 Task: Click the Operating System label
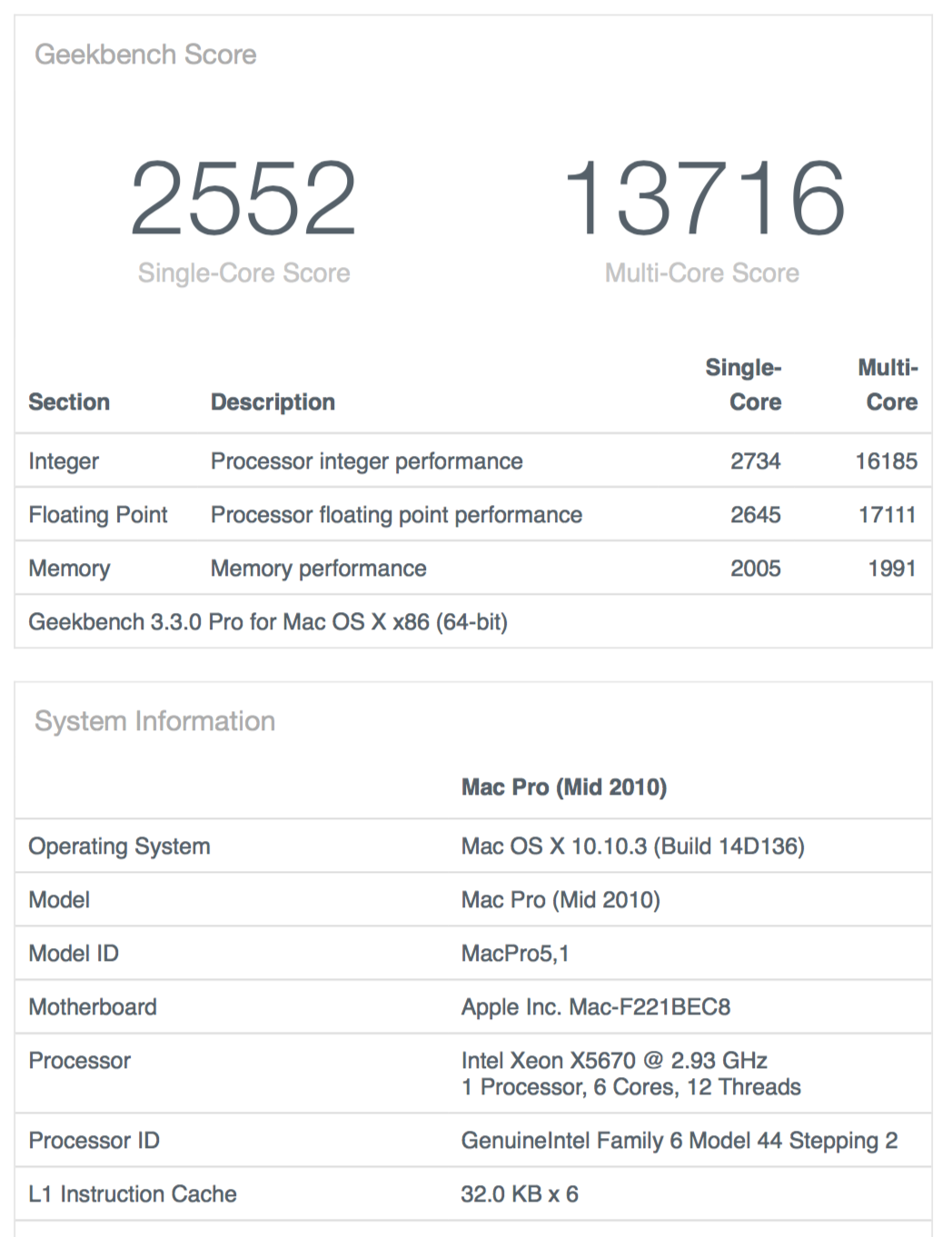point(119,846)
